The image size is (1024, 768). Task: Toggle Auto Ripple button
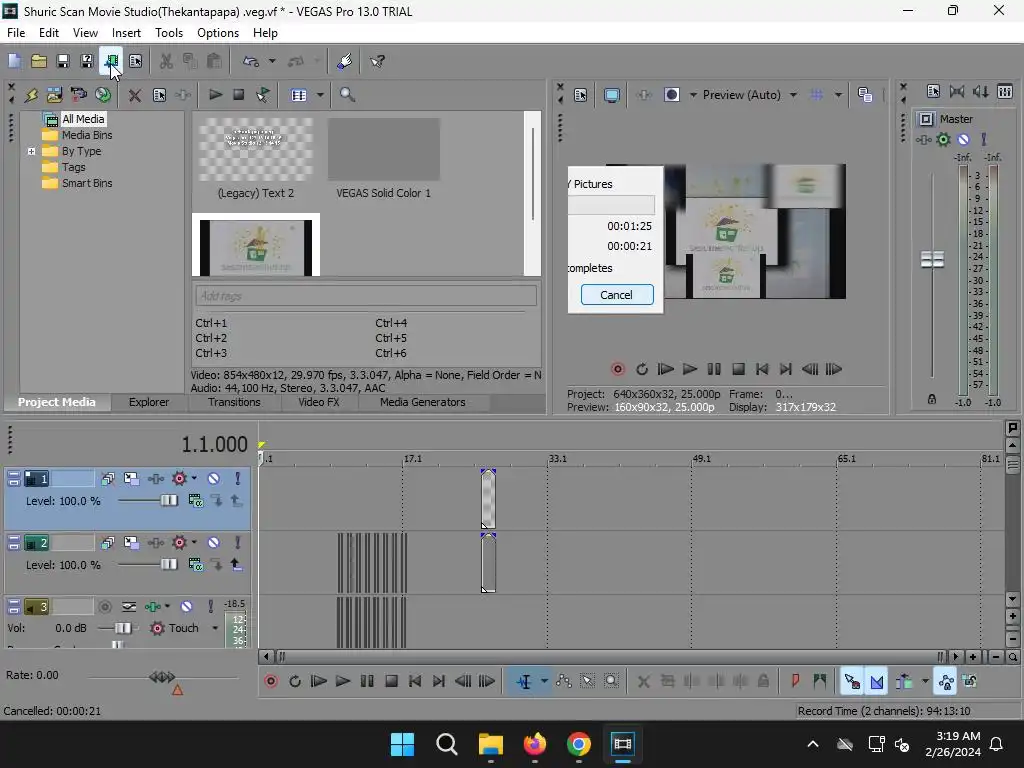tap(904, 682)
